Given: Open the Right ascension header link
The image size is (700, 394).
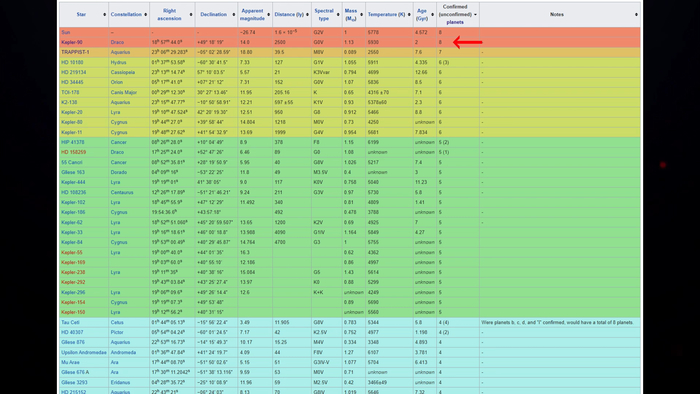Looking at the screenshot, I should (x=169, y=15).
